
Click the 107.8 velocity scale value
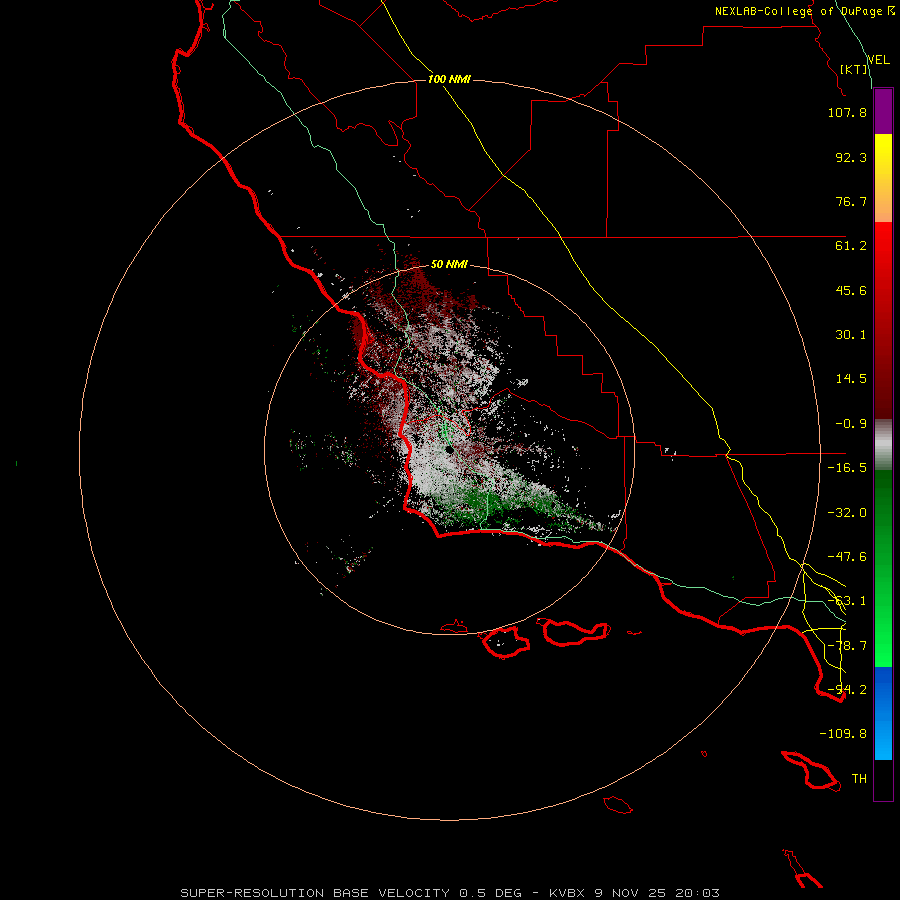click(847, 112)
